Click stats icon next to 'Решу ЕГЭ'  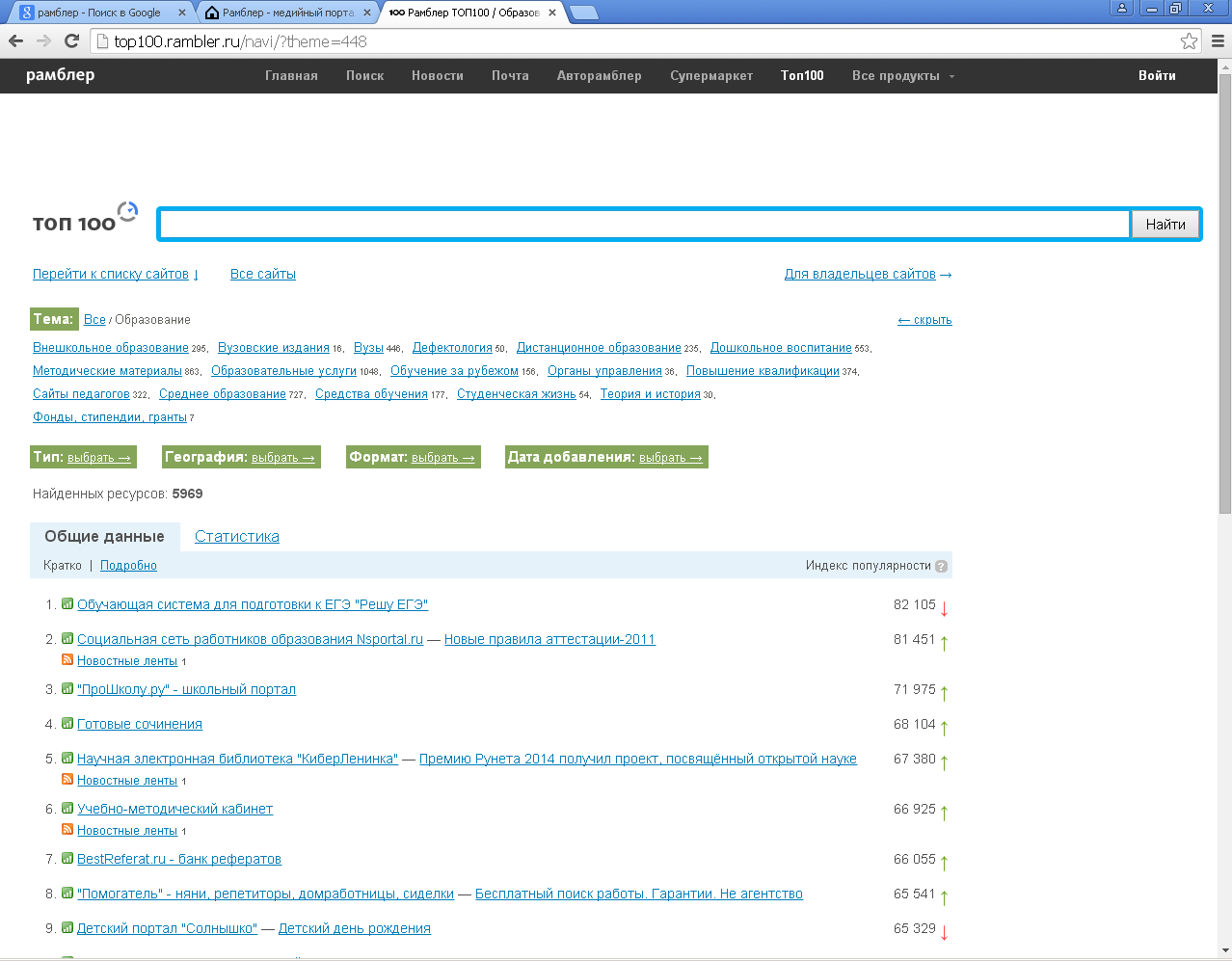[x=67, y=603]
